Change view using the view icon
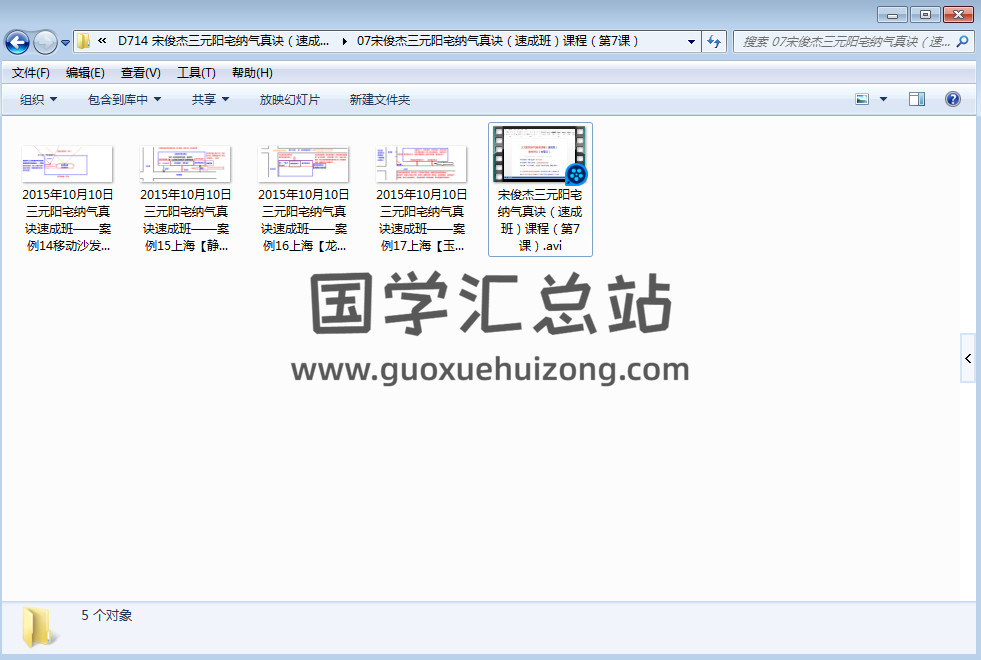 pos(862,99)
